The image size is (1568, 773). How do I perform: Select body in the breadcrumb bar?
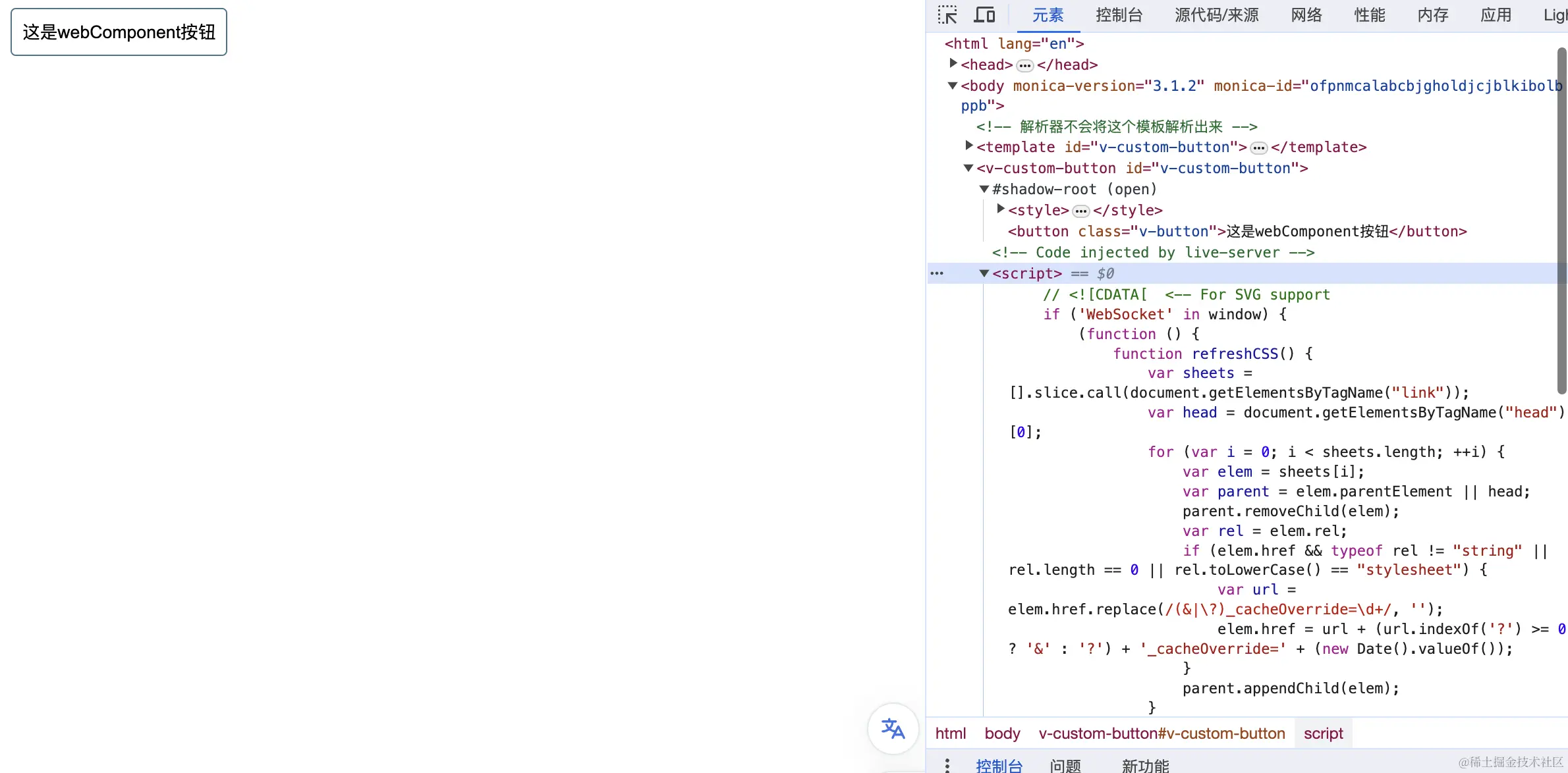[x=1001, y=733]
